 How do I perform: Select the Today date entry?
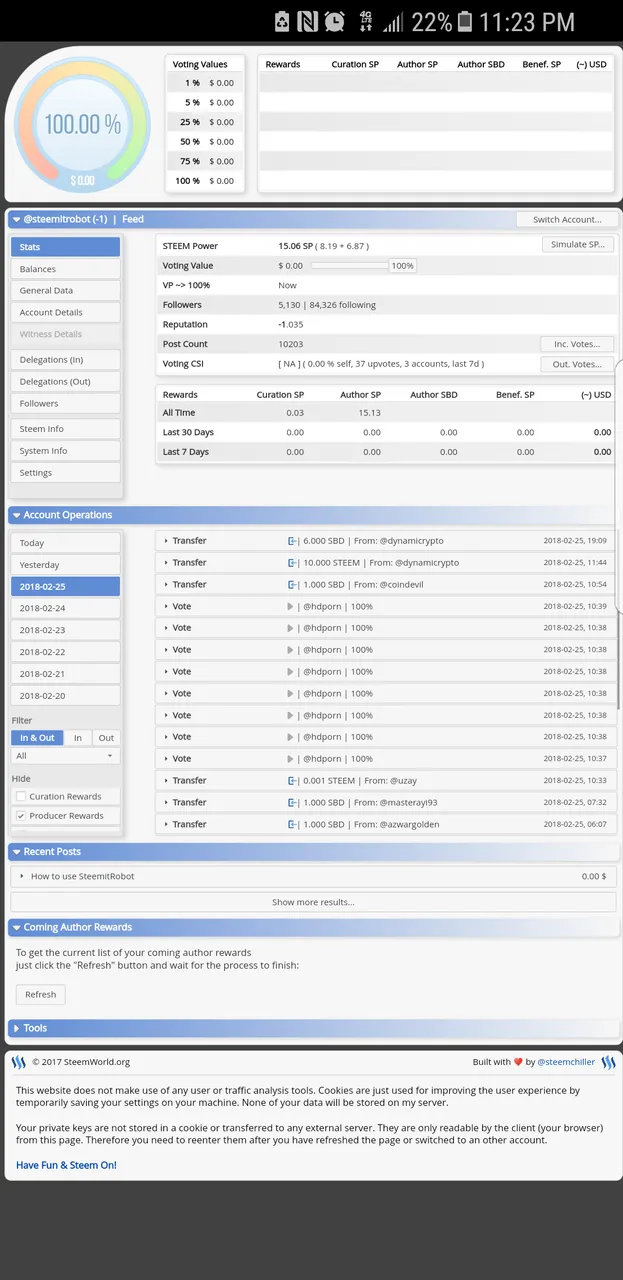(65, 543)
